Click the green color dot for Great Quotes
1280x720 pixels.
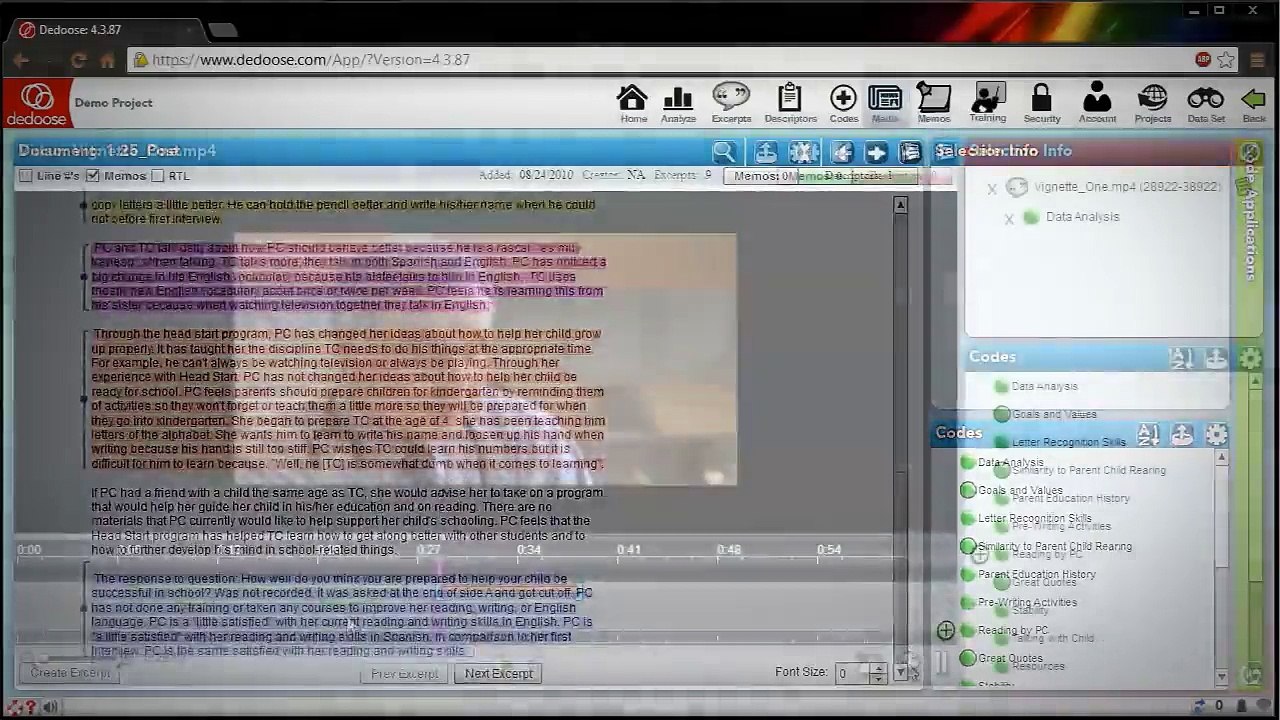[968, 658]
